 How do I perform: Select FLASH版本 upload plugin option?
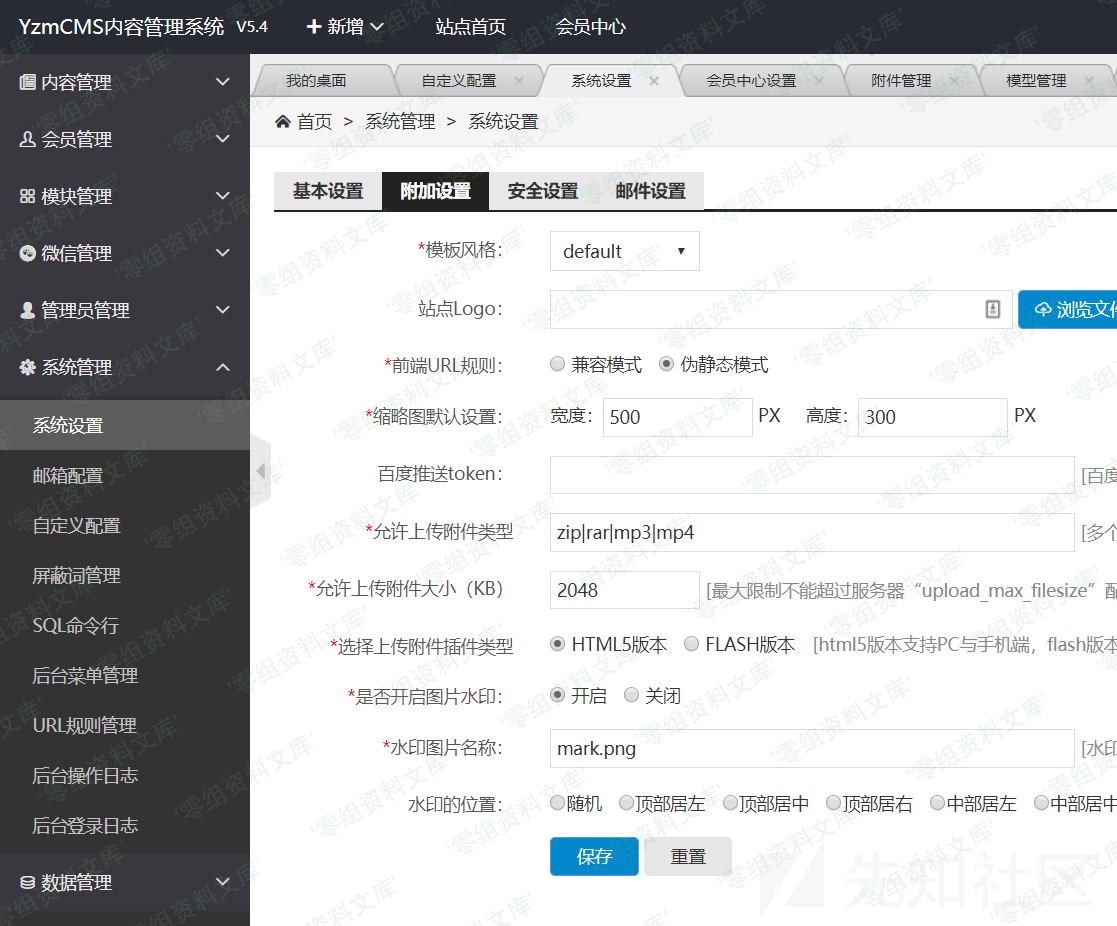(x=691, y=645)
